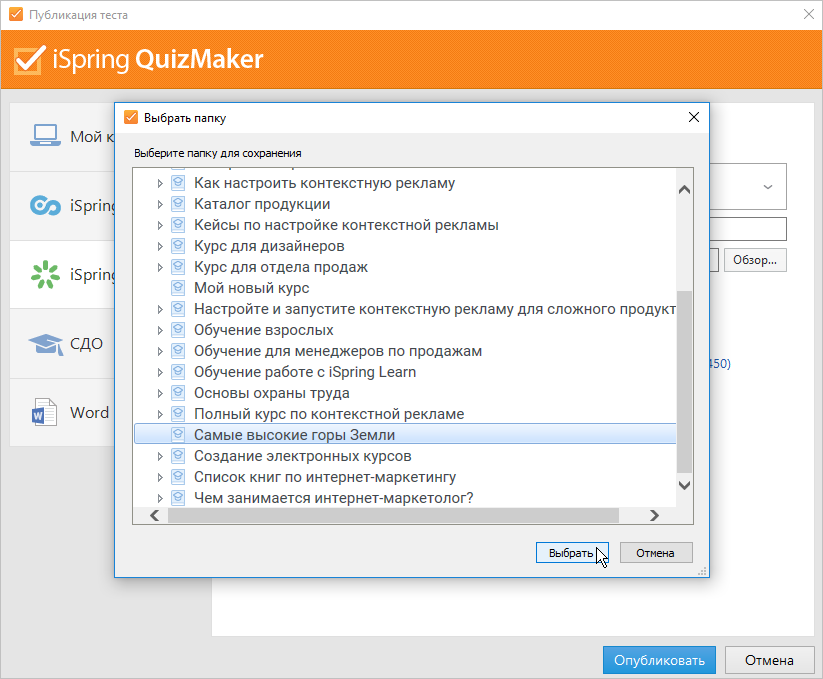Click course icon beside Мой новый курс
This screenshot has width=823, height=679.
pos(178,288)
